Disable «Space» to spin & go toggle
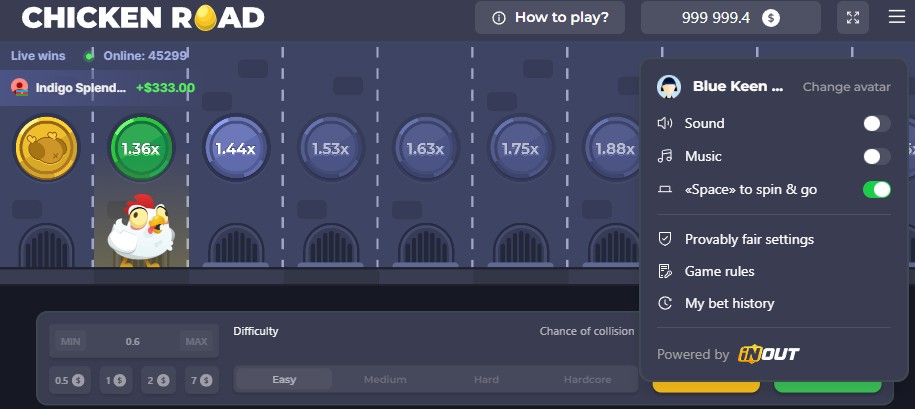915x409 pixels. [876, 190]
